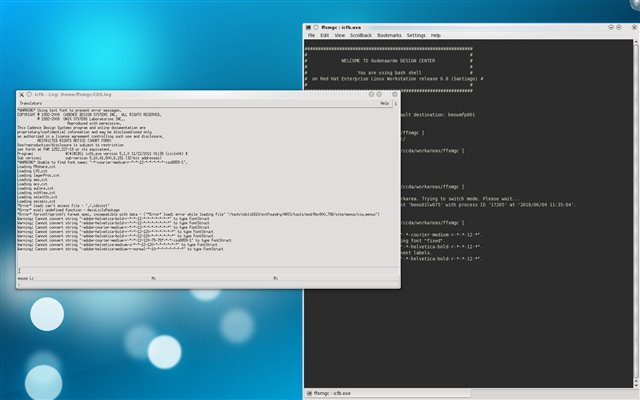Open the File menu in Konsole
Image resolution: width=640 pixels, height=400 pixels.
pos(311,35)
